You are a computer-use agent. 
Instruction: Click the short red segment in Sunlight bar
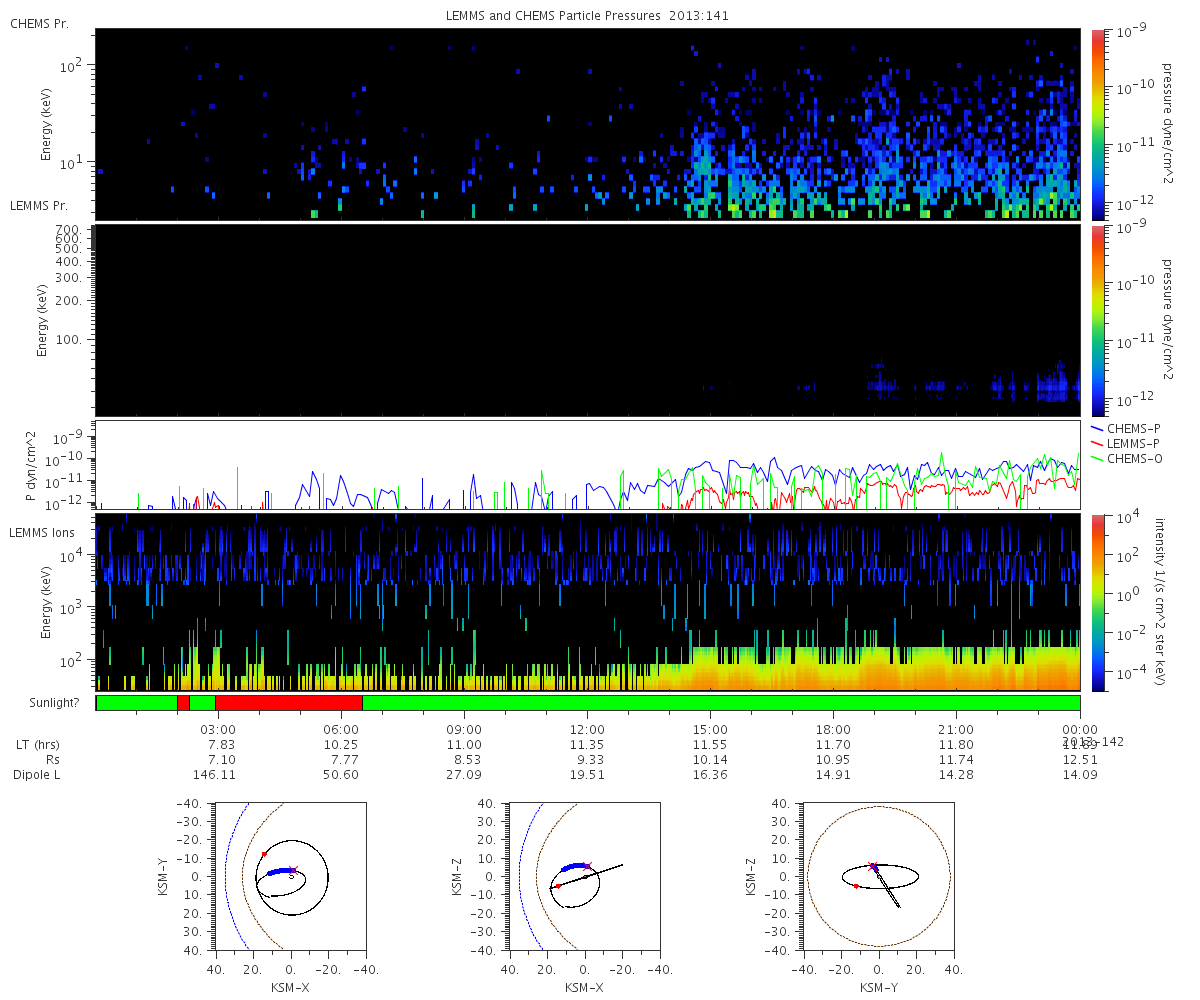183,703
